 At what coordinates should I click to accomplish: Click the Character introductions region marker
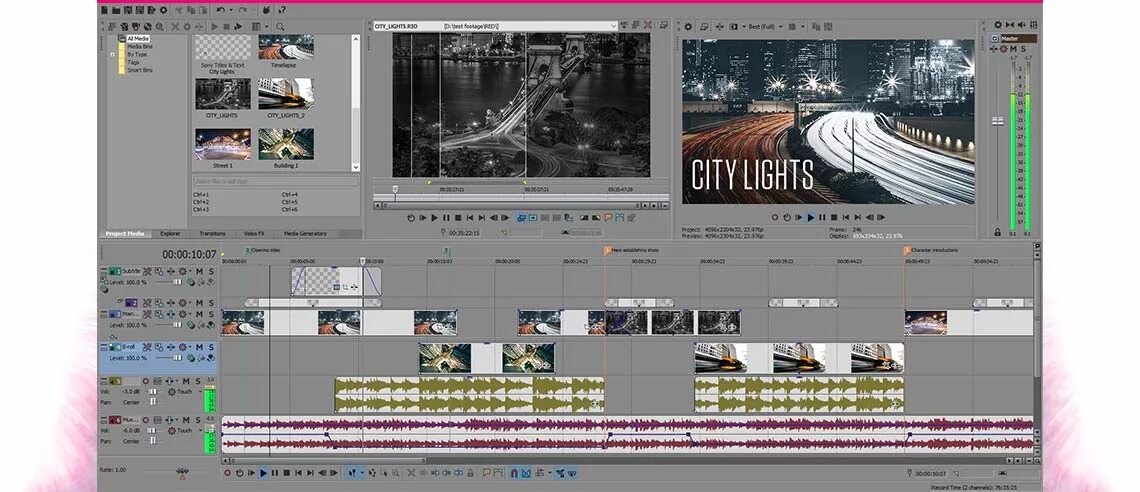pyautogui.click(x=931, y=250)
